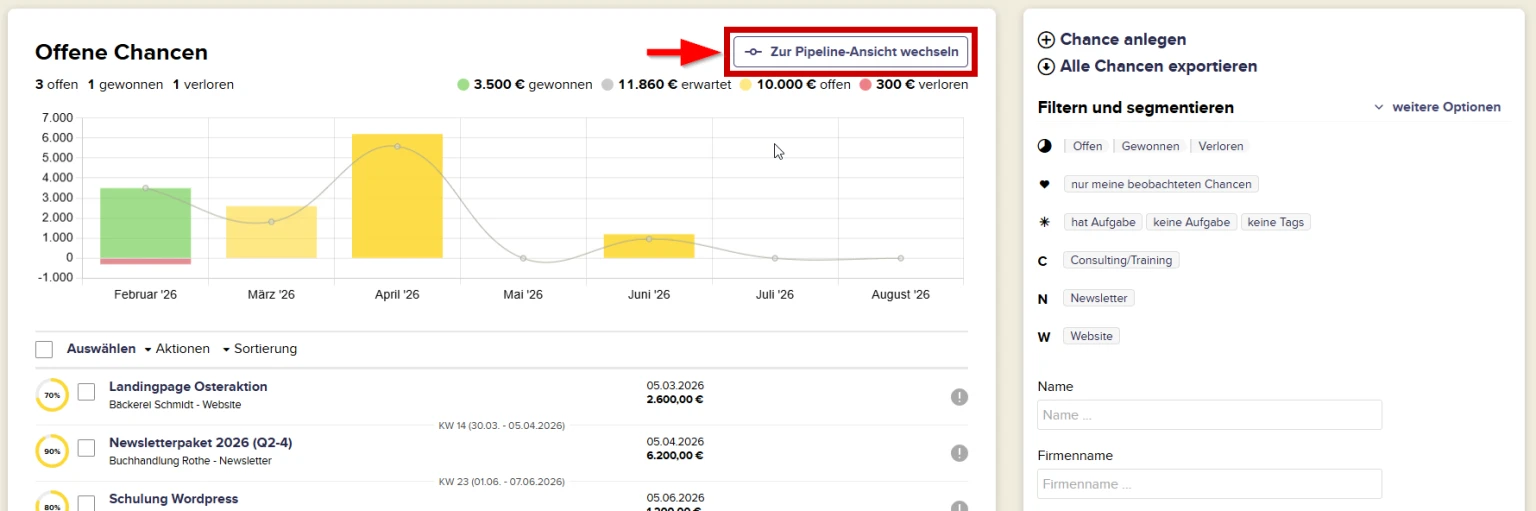Open the Schulung Wordpress chance link
This screenshot has width=1536, height=511.
coord(173,499)
